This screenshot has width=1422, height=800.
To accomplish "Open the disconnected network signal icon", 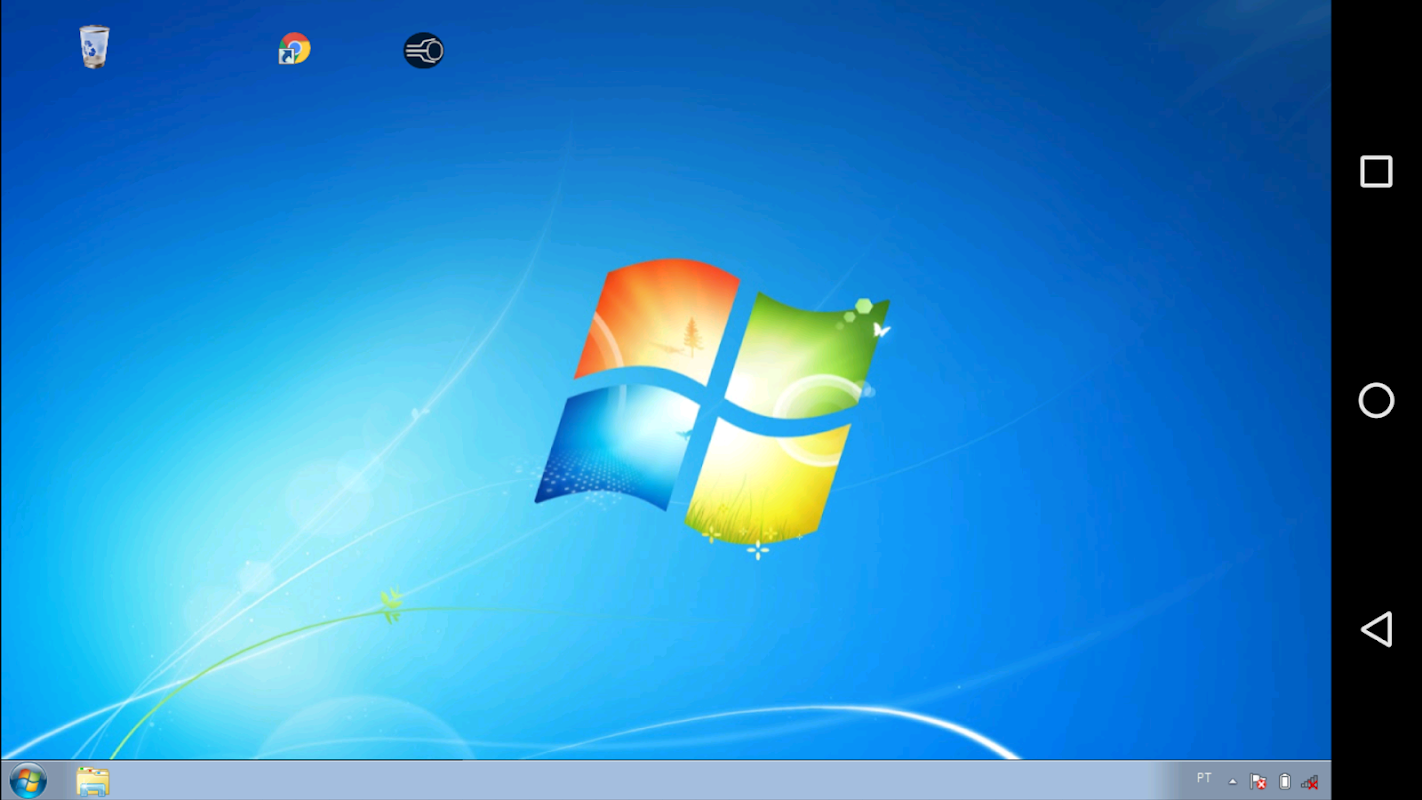I will [x=1309, y=782].
